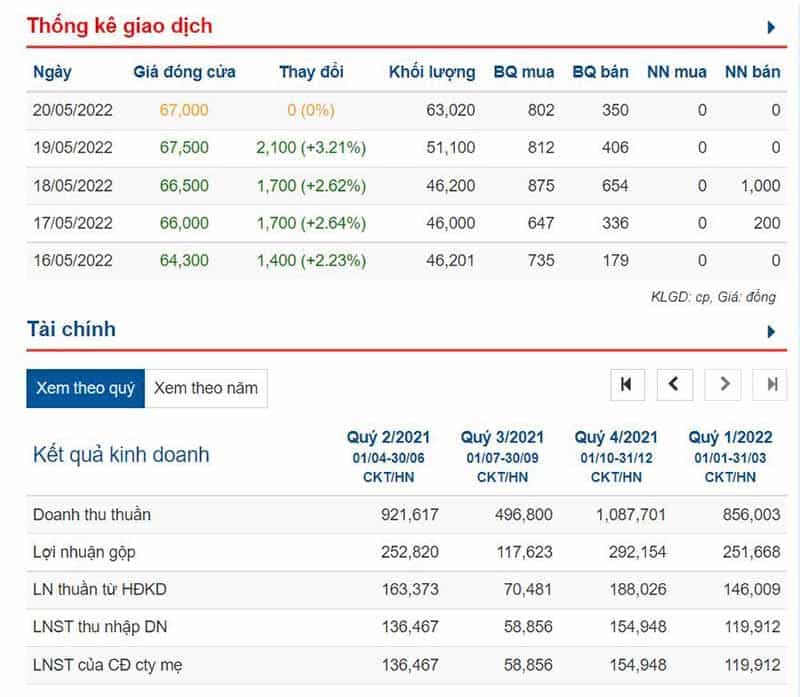This screenshot has height=697, width=800.
Task: Expand the Thống kê giao dịch arrow
Action: (x=771, y=28)
